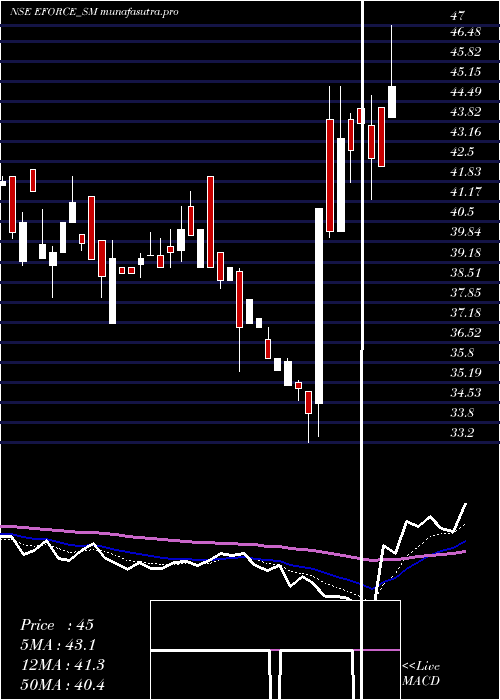Screen dimensions: 500x700
Task: Click the 45.15 price axis label
Action: [466, 71]
